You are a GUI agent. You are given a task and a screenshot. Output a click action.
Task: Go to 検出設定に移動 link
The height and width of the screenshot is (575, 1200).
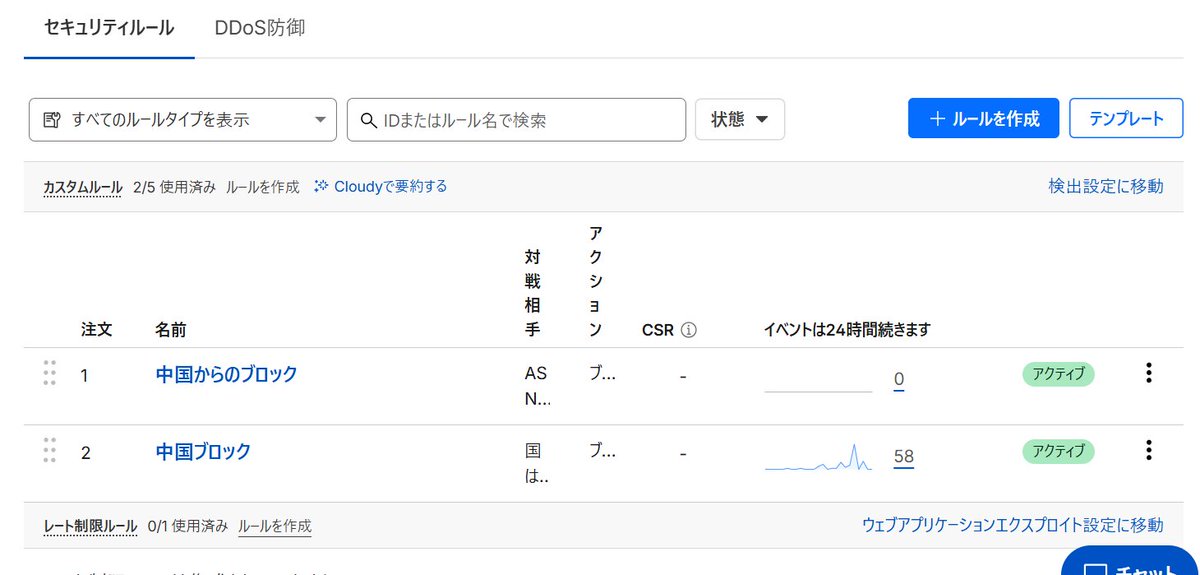(1106, 186)
